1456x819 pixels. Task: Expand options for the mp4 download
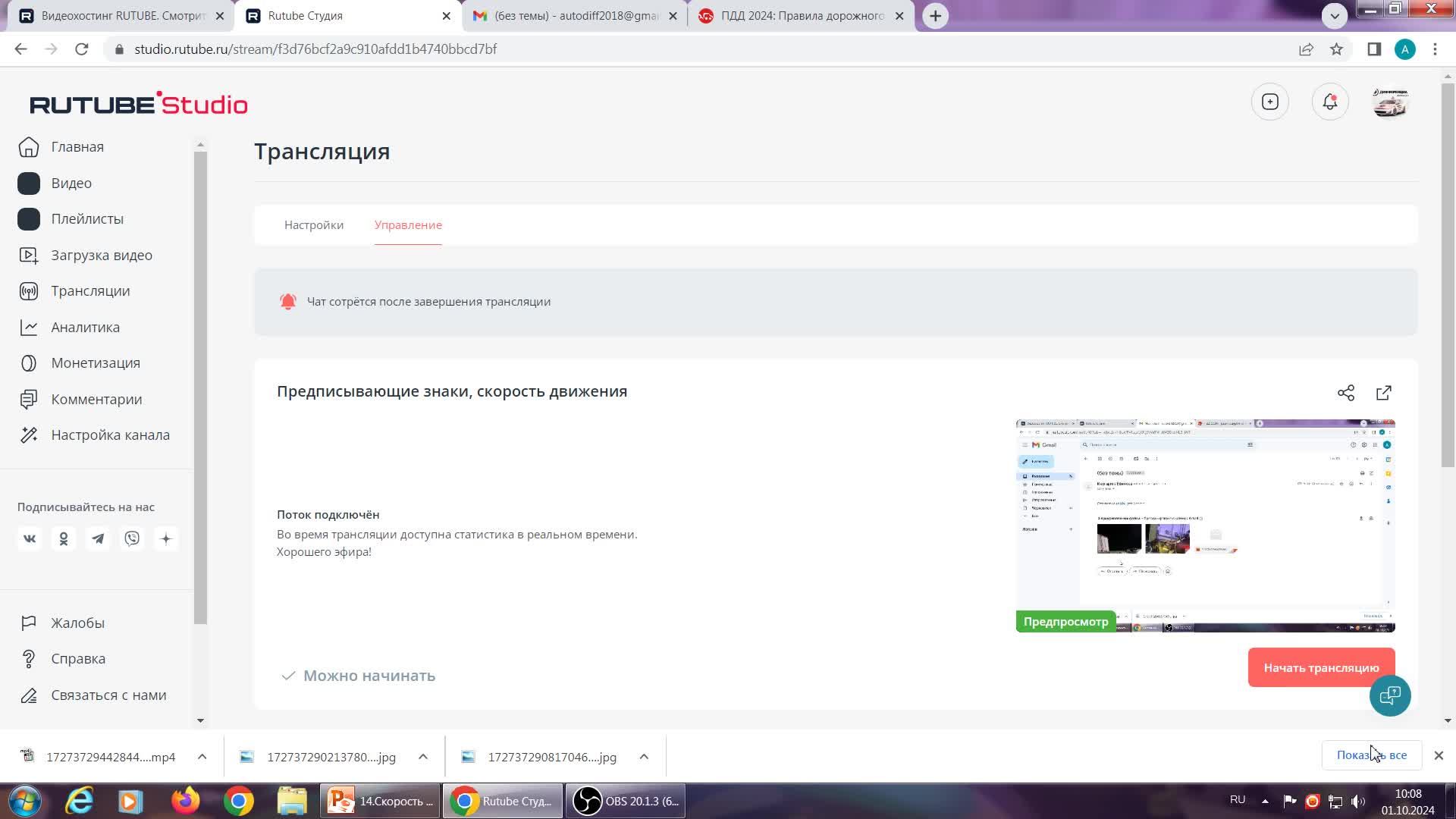202,757
